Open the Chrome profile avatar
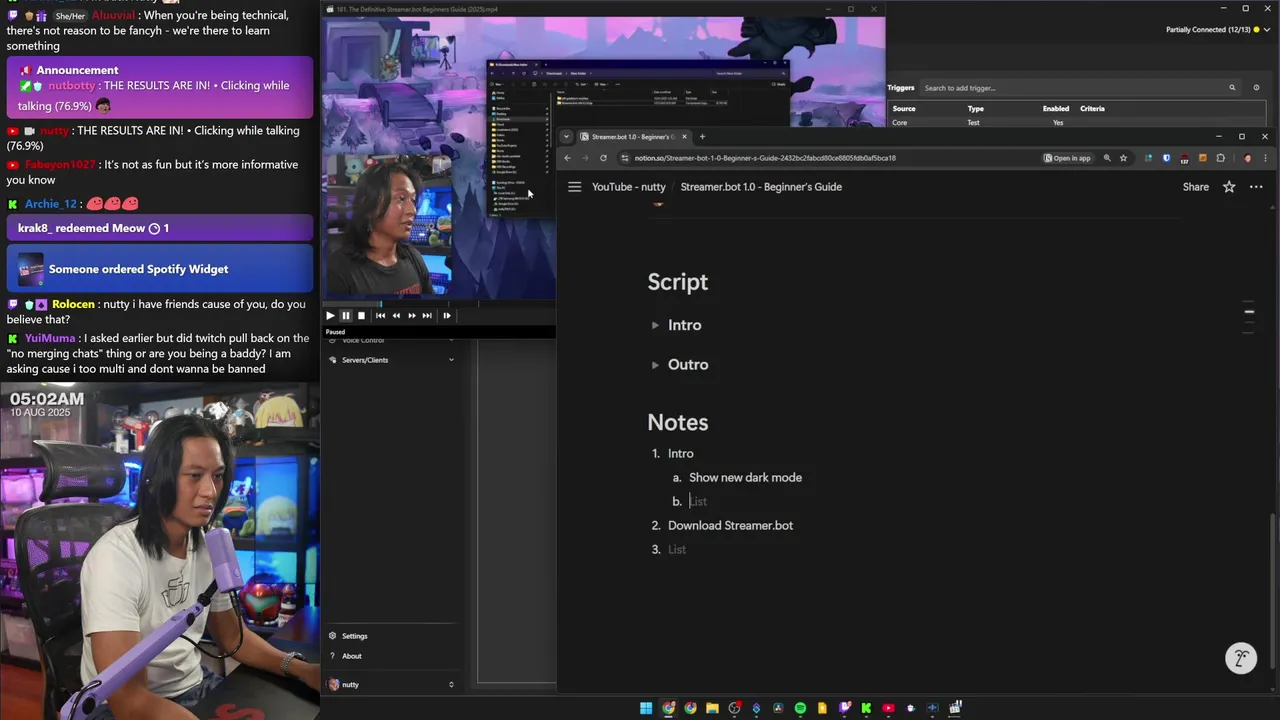Screen dimensions: 1280x720 (1246, 158)
